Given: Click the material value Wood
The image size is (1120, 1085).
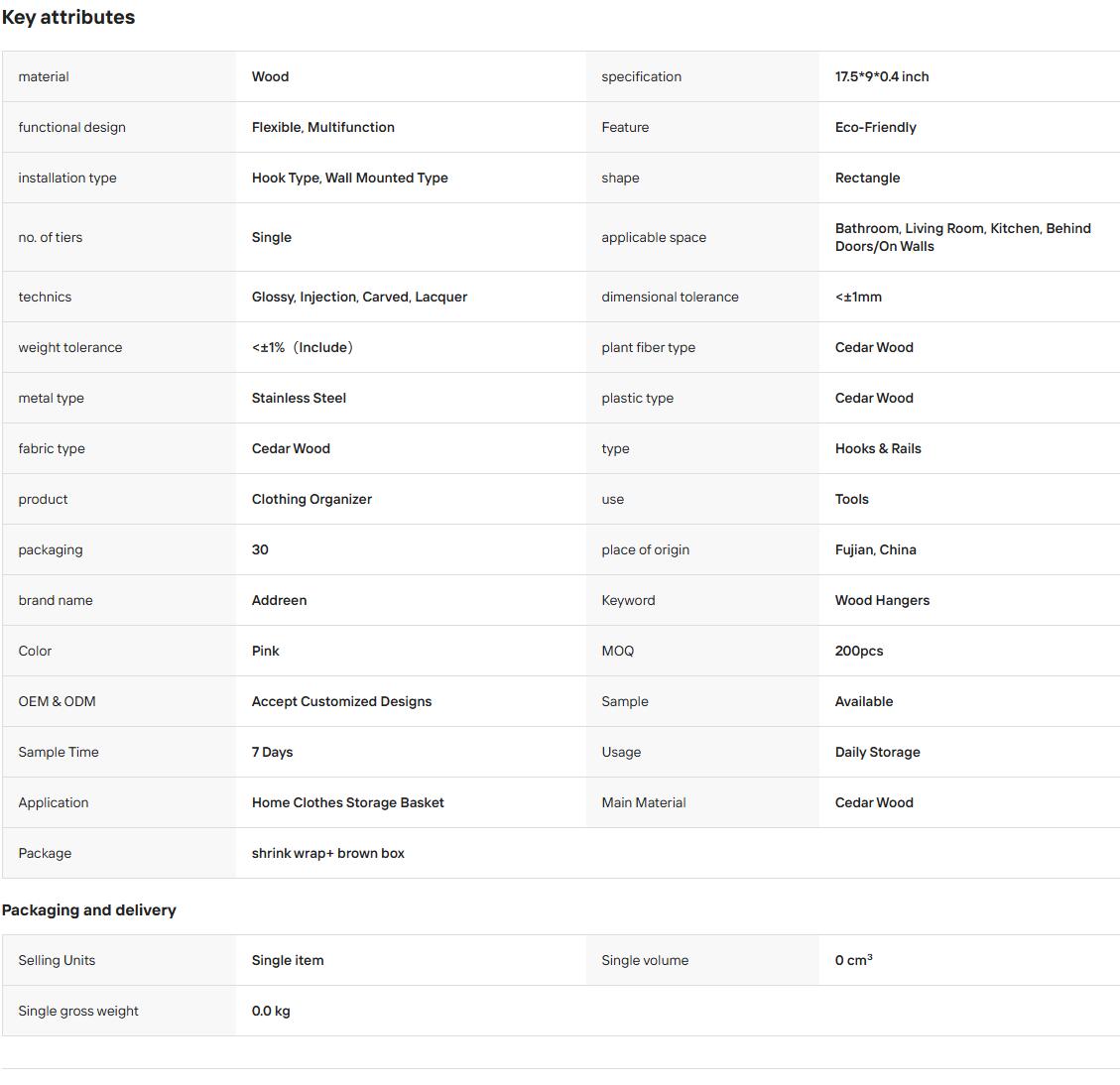Looking at the screenshot, I should (270, 76).
